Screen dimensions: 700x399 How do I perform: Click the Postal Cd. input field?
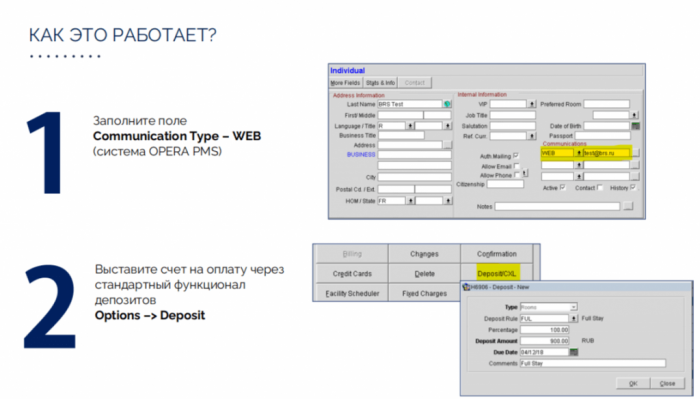(x=396, y=189)
